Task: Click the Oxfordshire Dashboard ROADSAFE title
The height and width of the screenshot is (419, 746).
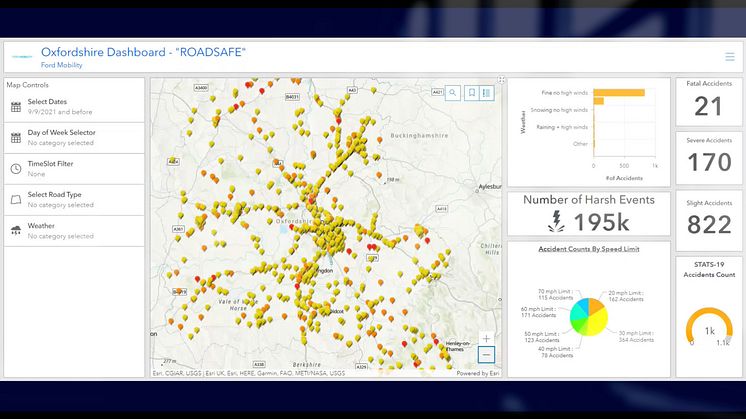Action: tap(143, 52)
